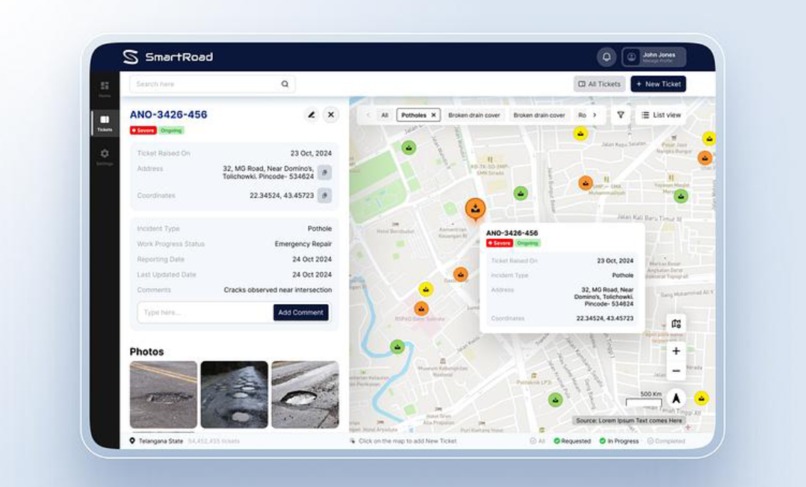This screenshot has width=806, height=487.
Task: Submit with the Add Comment button
Action: pyautogui.click(x=301, y=312)
